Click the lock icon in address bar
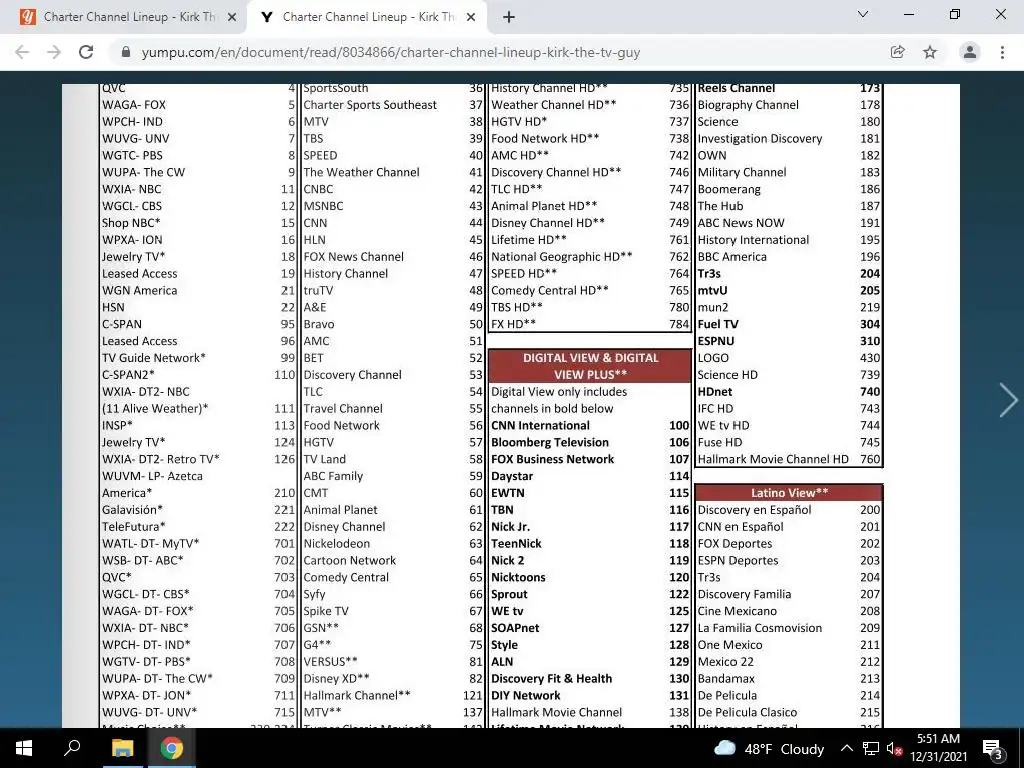This screenshot has height=768, width=1024. tap(126, 52)
